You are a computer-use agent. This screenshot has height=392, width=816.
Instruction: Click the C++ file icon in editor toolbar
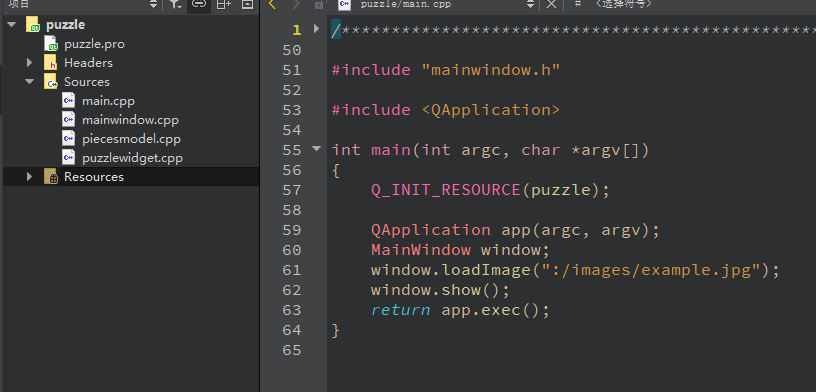[x=344, y=4]
